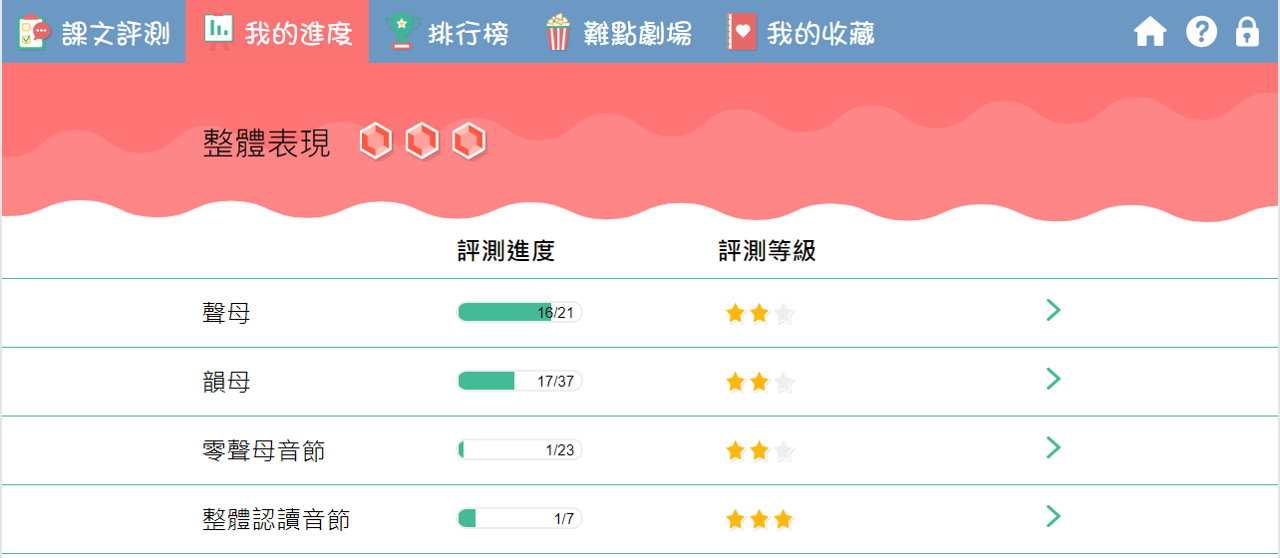Open 零聲母音節 details via chevron

(1052, 447)
